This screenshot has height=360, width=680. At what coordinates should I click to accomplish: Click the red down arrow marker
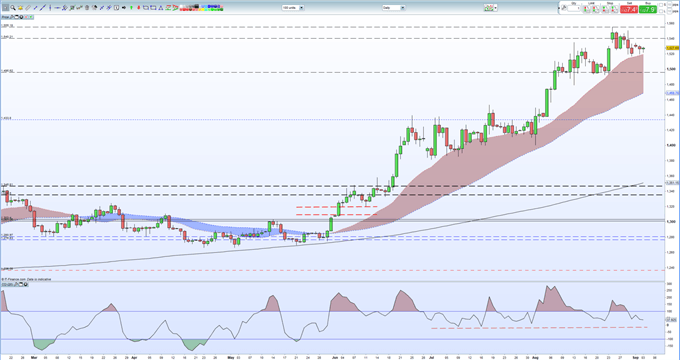[138, 8]
